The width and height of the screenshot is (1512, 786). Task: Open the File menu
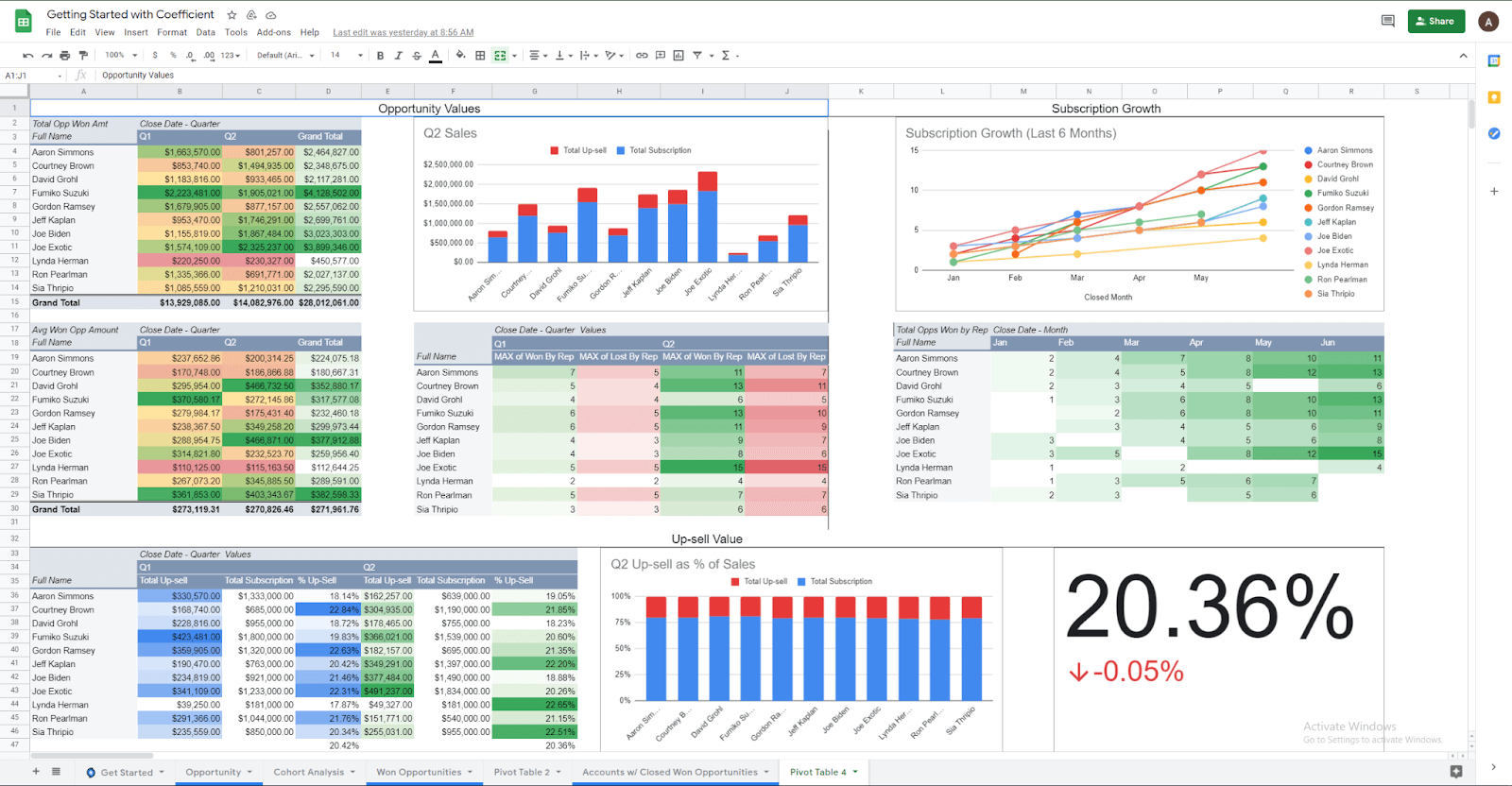(54, 32)
